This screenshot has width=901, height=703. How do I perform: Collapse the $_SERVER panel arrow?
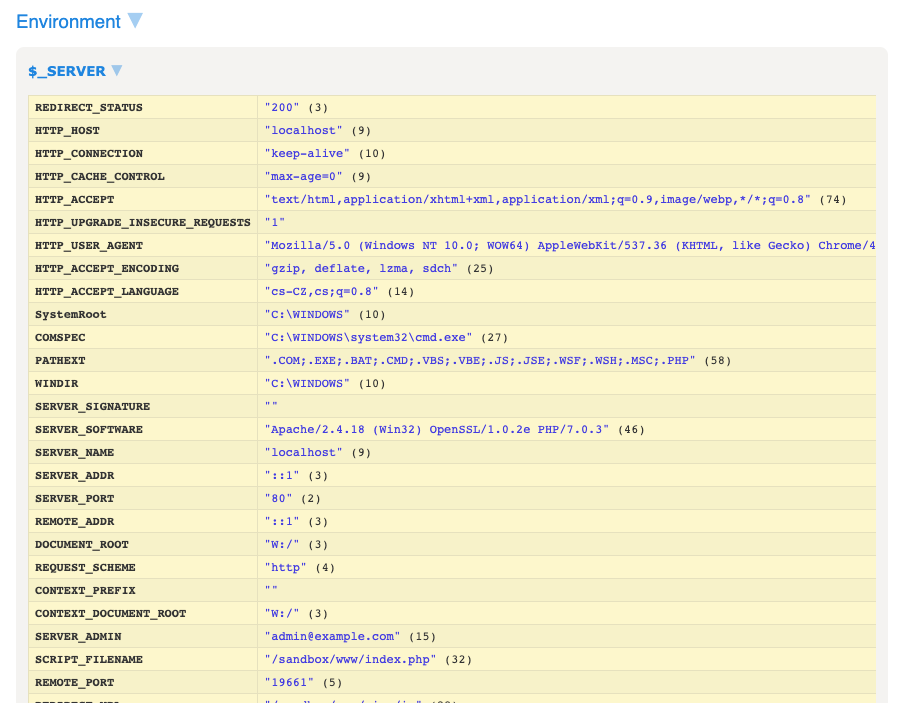[x=117, y=70]
